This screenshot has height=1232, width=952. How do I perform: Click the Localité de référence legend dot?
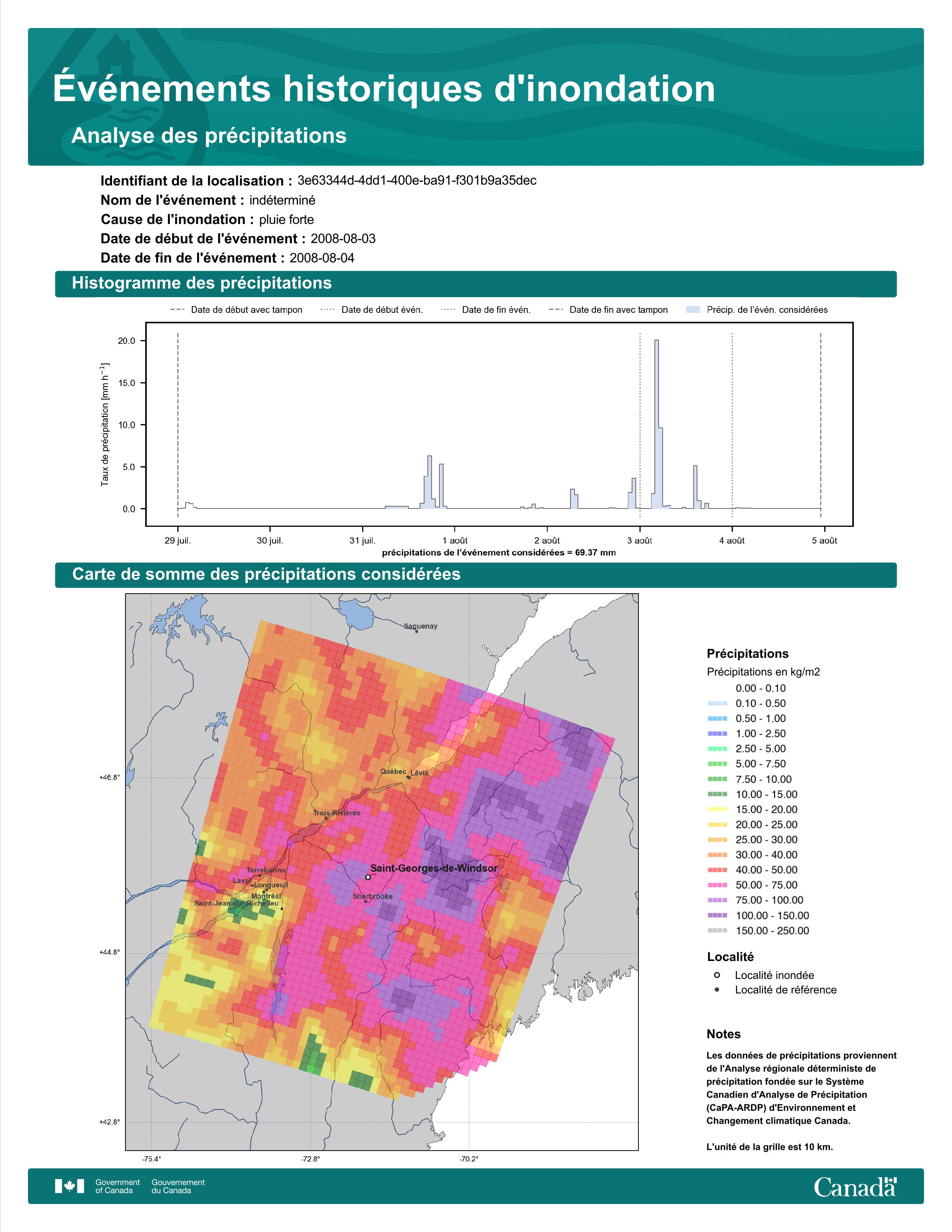coord(717,989)
